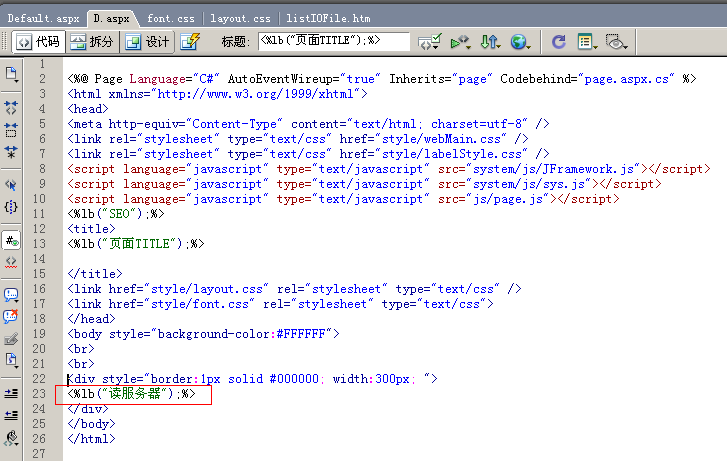Click the Wrap Tag pencil icon
The height and width of the screenshot is (461, 727).
[x=11, y=339]
